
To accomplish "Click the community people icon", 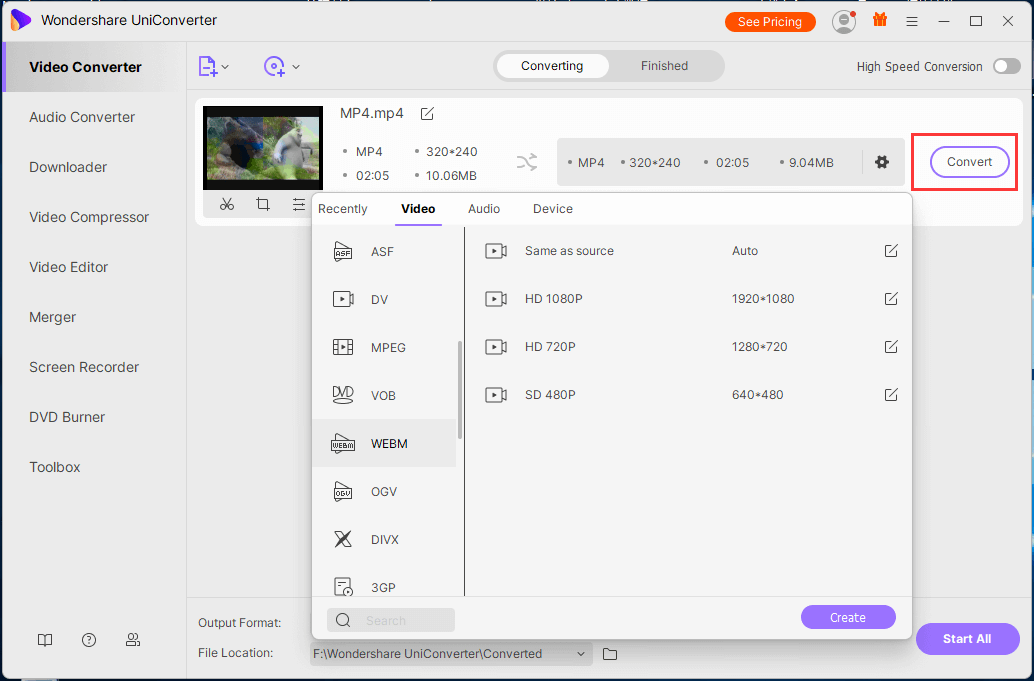I will pyautogui.click(x=133, y=640).
